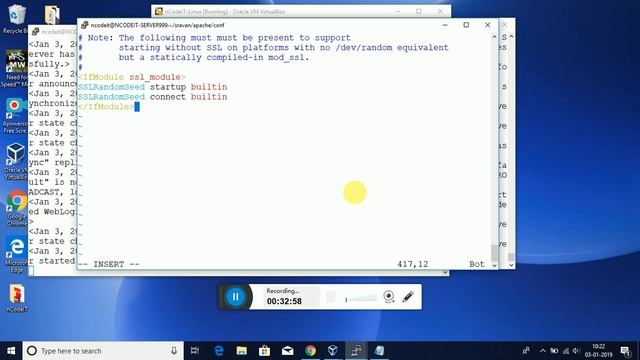Screen dimensions: 640x360
Task: Click the 'Bot' position indicator in vim
Action: pyautogui.click(x=476, y=264)
